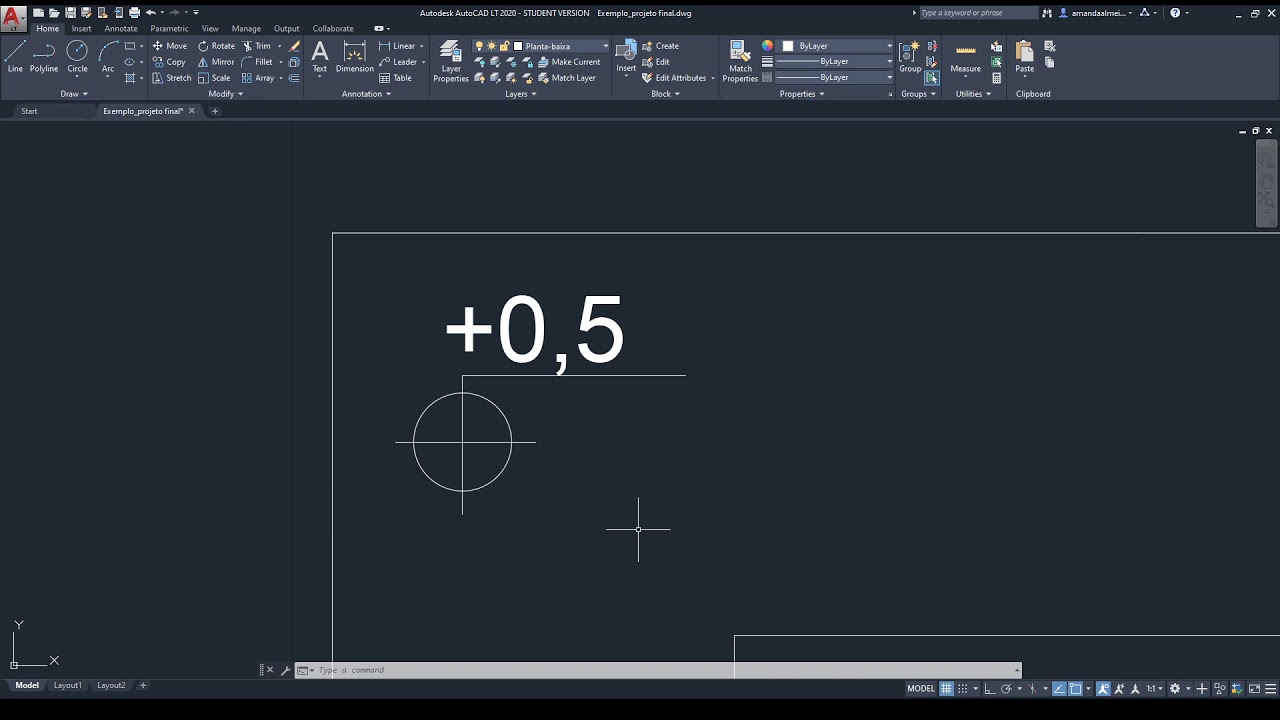Click the Save icon in quick access
Image resolution: width=1280 pixels, height=720 pixels.
pyautogui.click(x=70, y=13)
